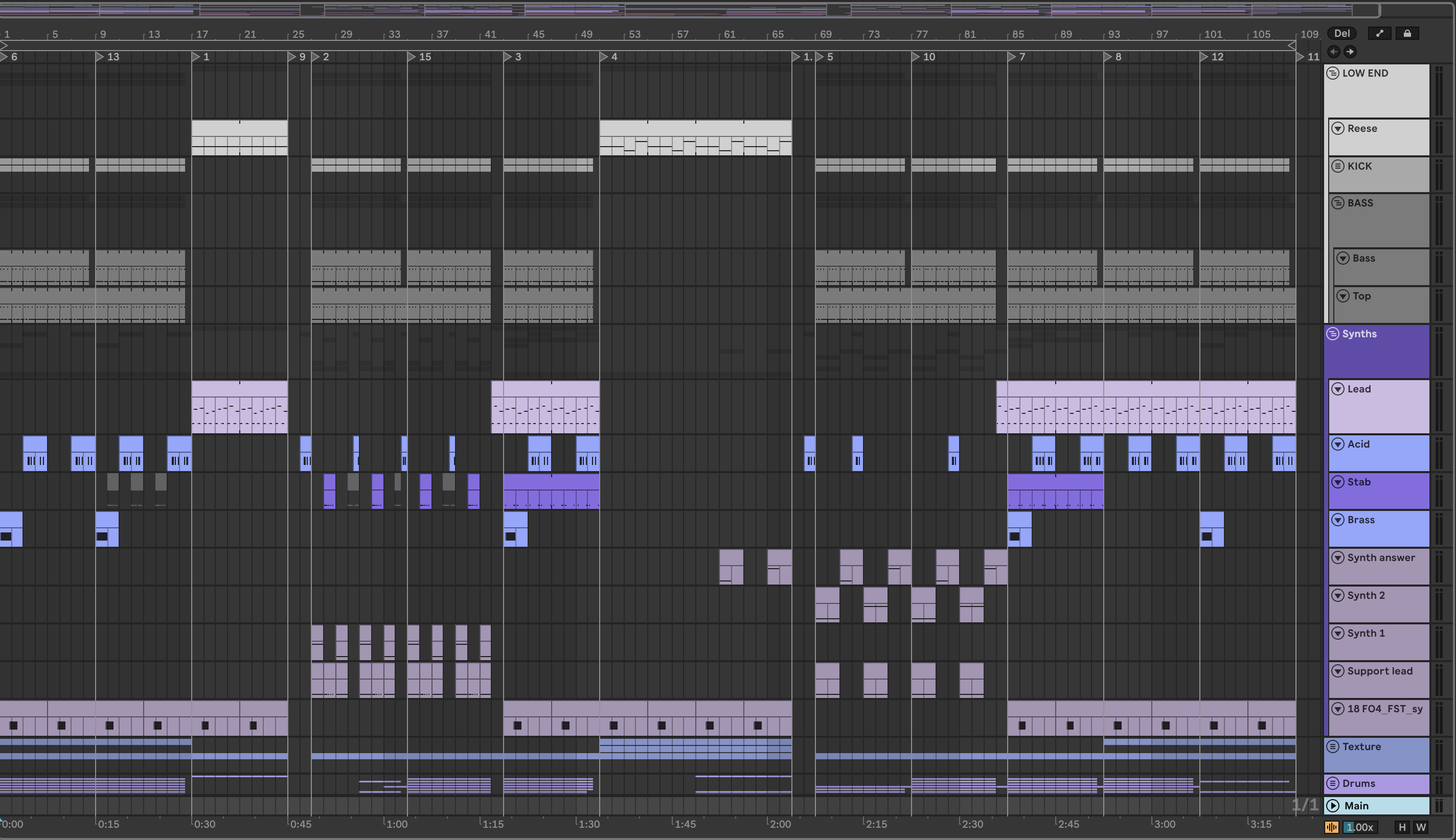Viewport: 1456px width, 840px height.
Task: Click the Del locator button
Action: point(1341,33)
